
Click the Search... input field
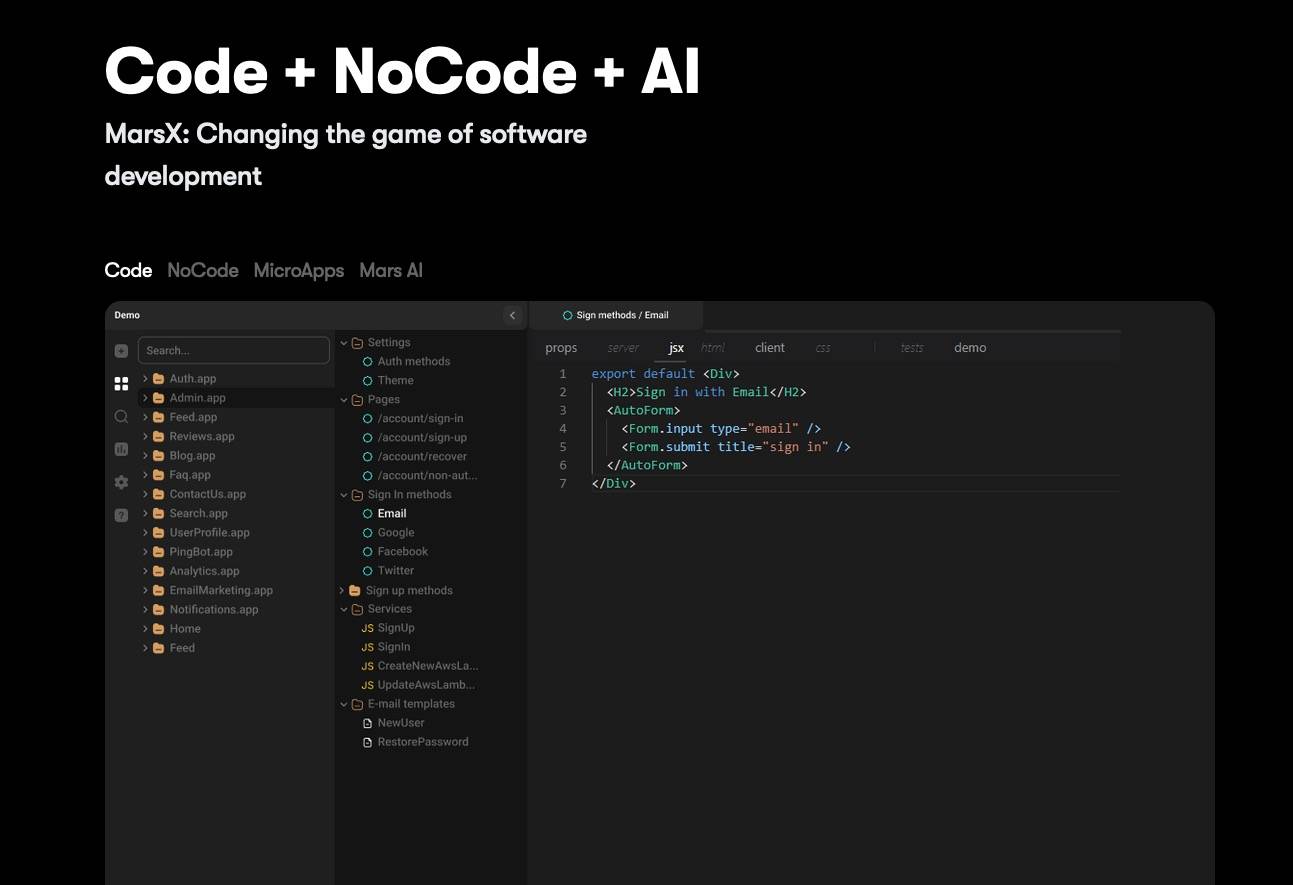coord(234,350)
